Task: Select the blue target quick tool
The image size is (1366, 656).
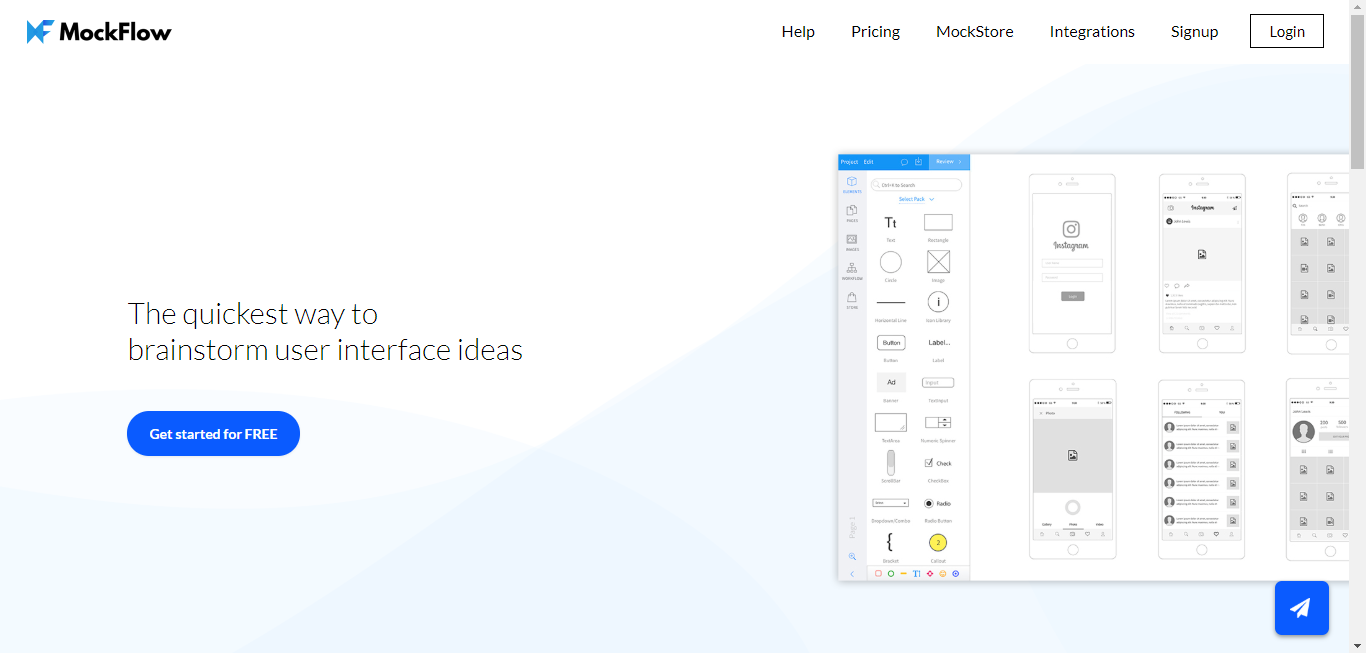Action: [956, 574]
